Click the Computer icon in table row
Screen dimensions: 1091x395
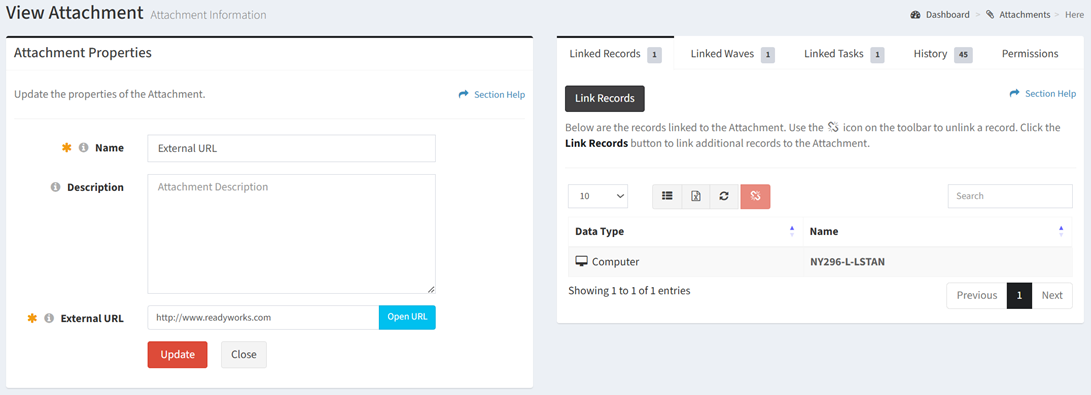[x=582, y=261]
